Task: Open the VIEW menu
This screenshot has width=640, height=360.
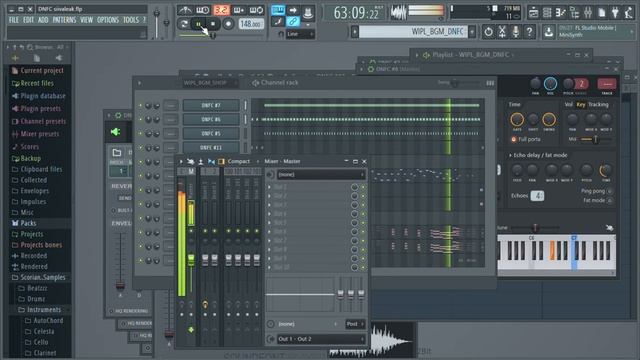Action: pos(86,20)
